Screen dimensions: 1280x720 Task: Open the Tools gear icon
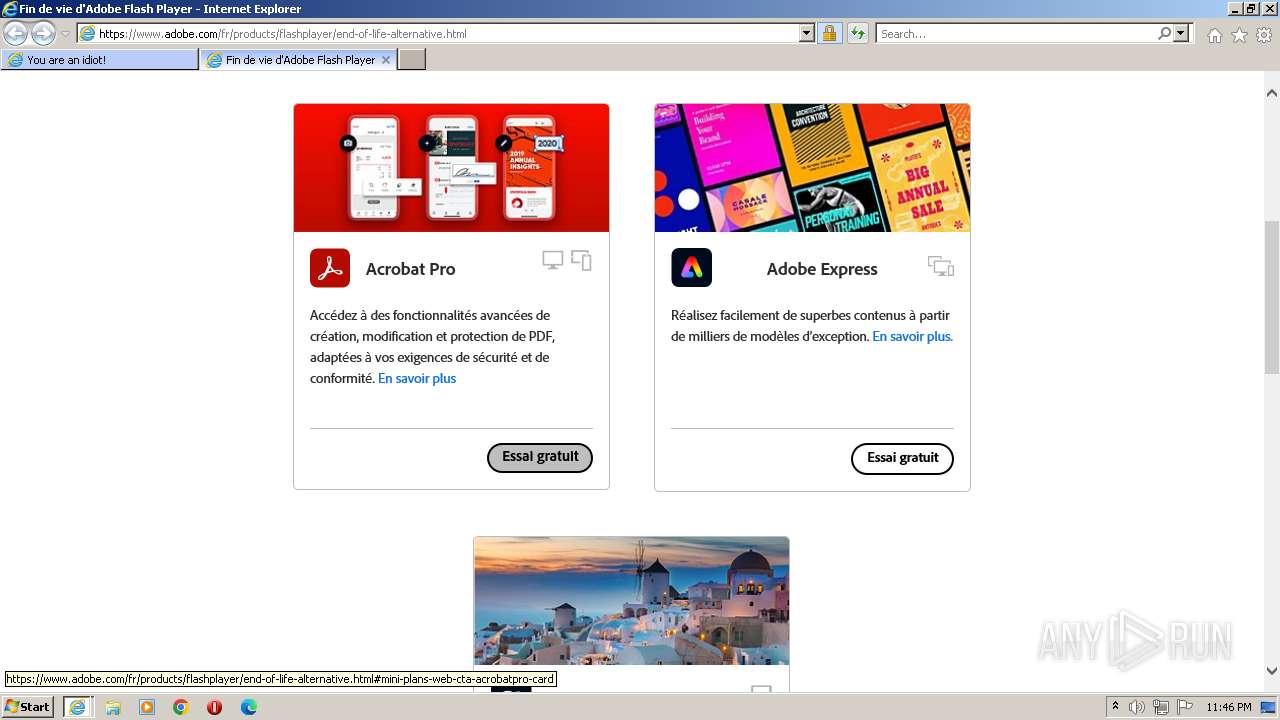[x=1264, y=35]
